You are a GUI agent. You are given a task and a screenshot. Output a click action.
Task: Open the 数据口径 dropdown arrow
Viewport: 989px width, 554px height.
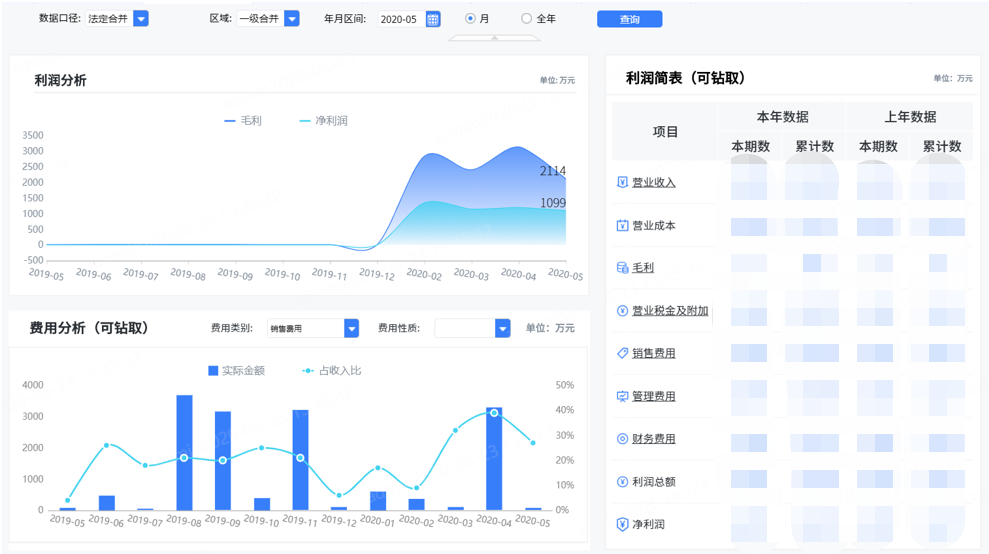pos(141,19)
